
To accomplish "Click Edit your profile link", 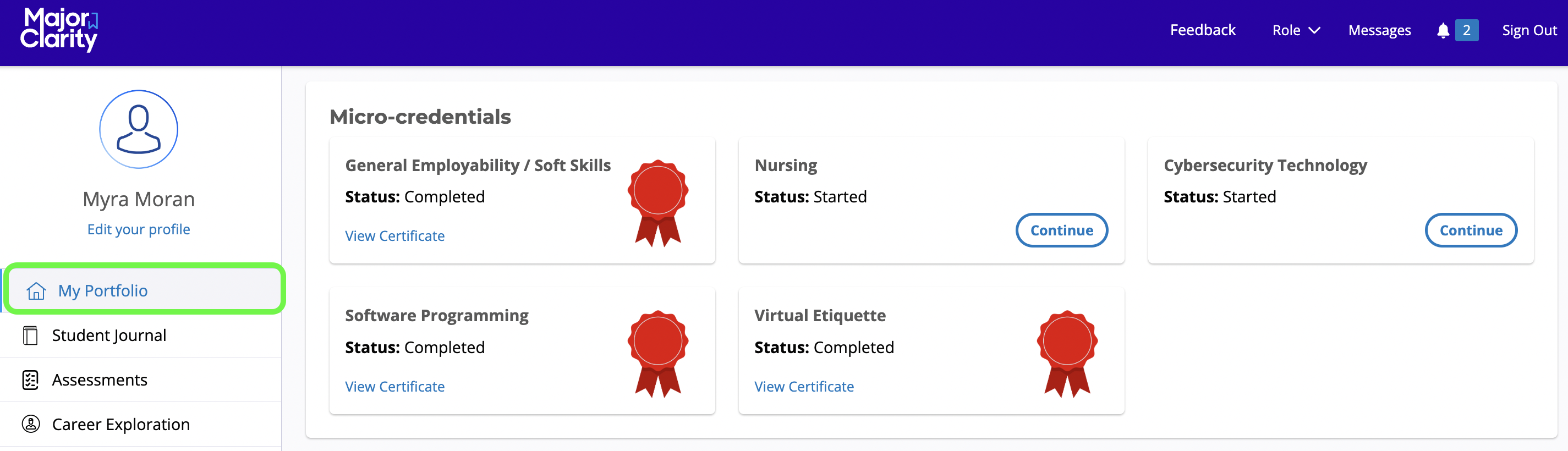I will tap(138, 229).
